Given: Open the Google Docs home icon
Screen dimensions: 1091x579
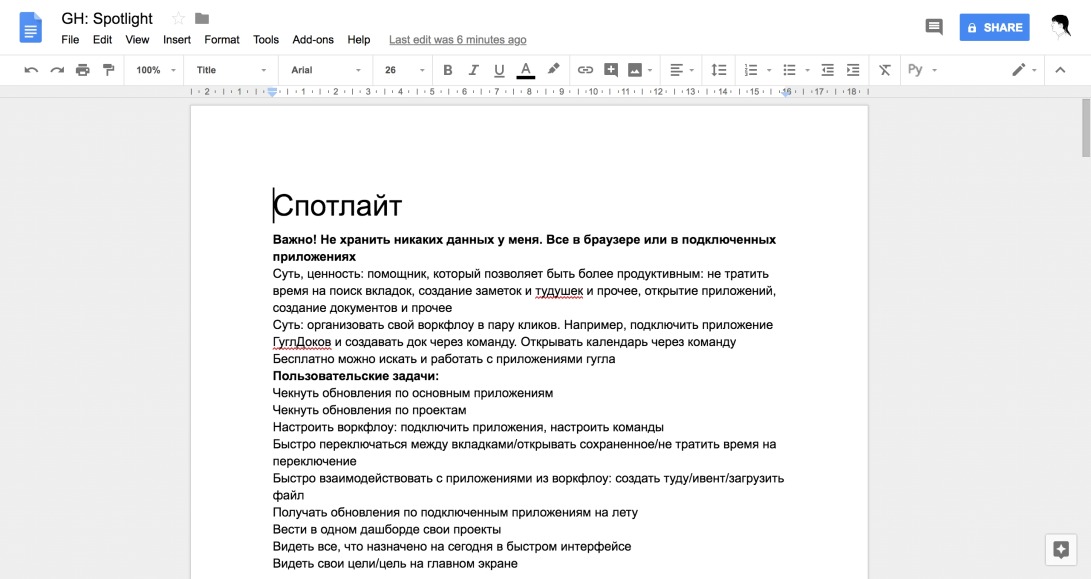Looking at the screenshot, I should tap(31, 29).
